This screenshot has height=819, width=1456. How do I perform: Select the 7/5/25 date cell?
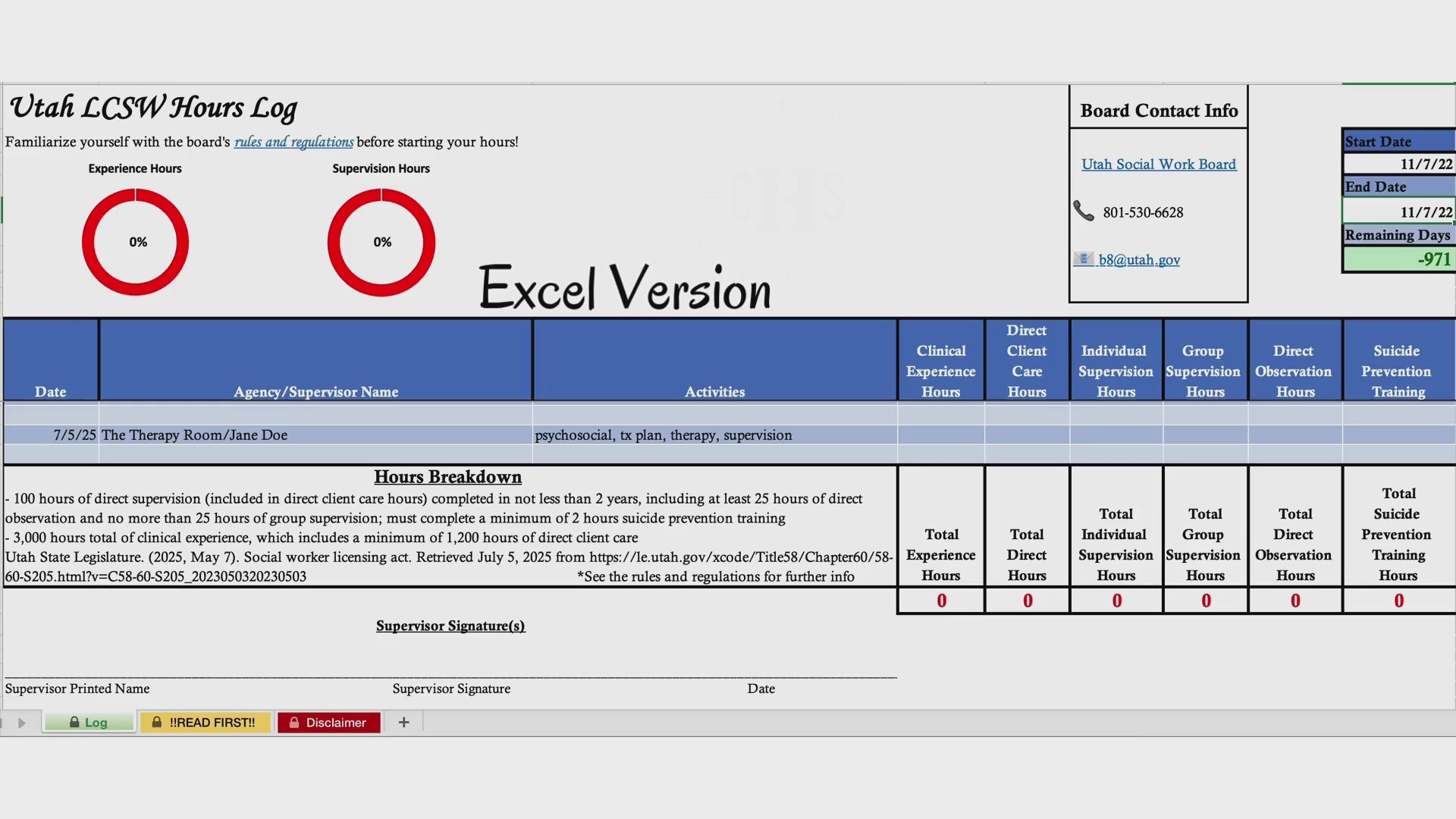point(51,435)
